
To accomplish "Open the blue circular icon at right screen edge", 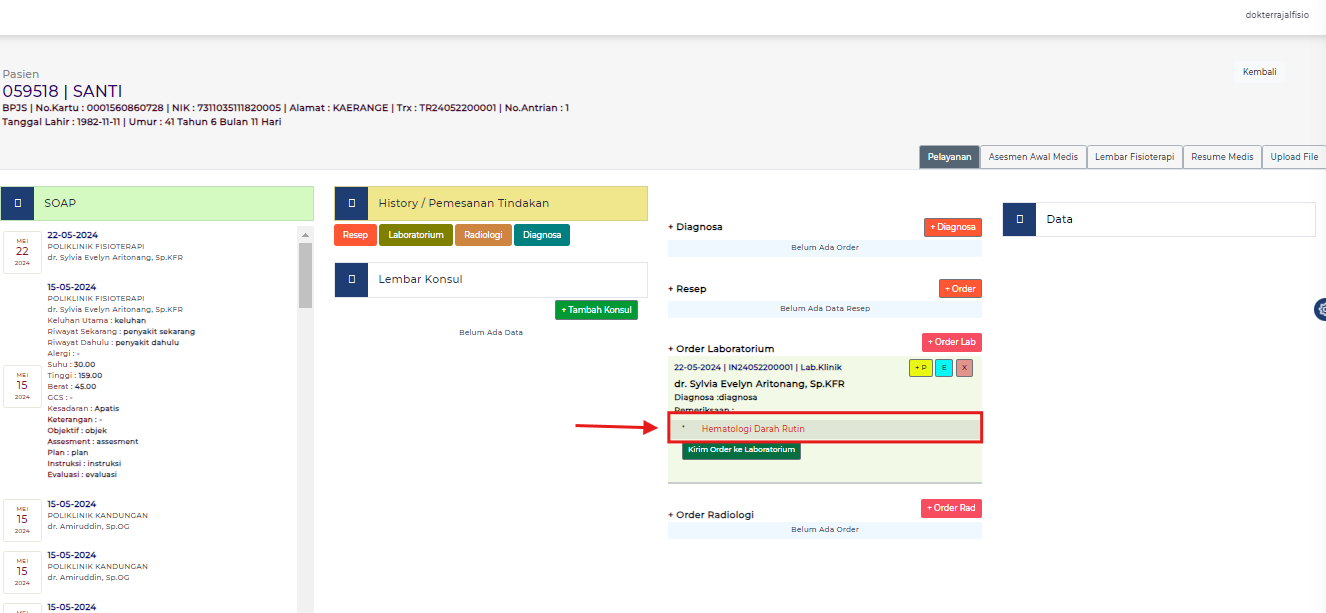I will pos(1321,309).
